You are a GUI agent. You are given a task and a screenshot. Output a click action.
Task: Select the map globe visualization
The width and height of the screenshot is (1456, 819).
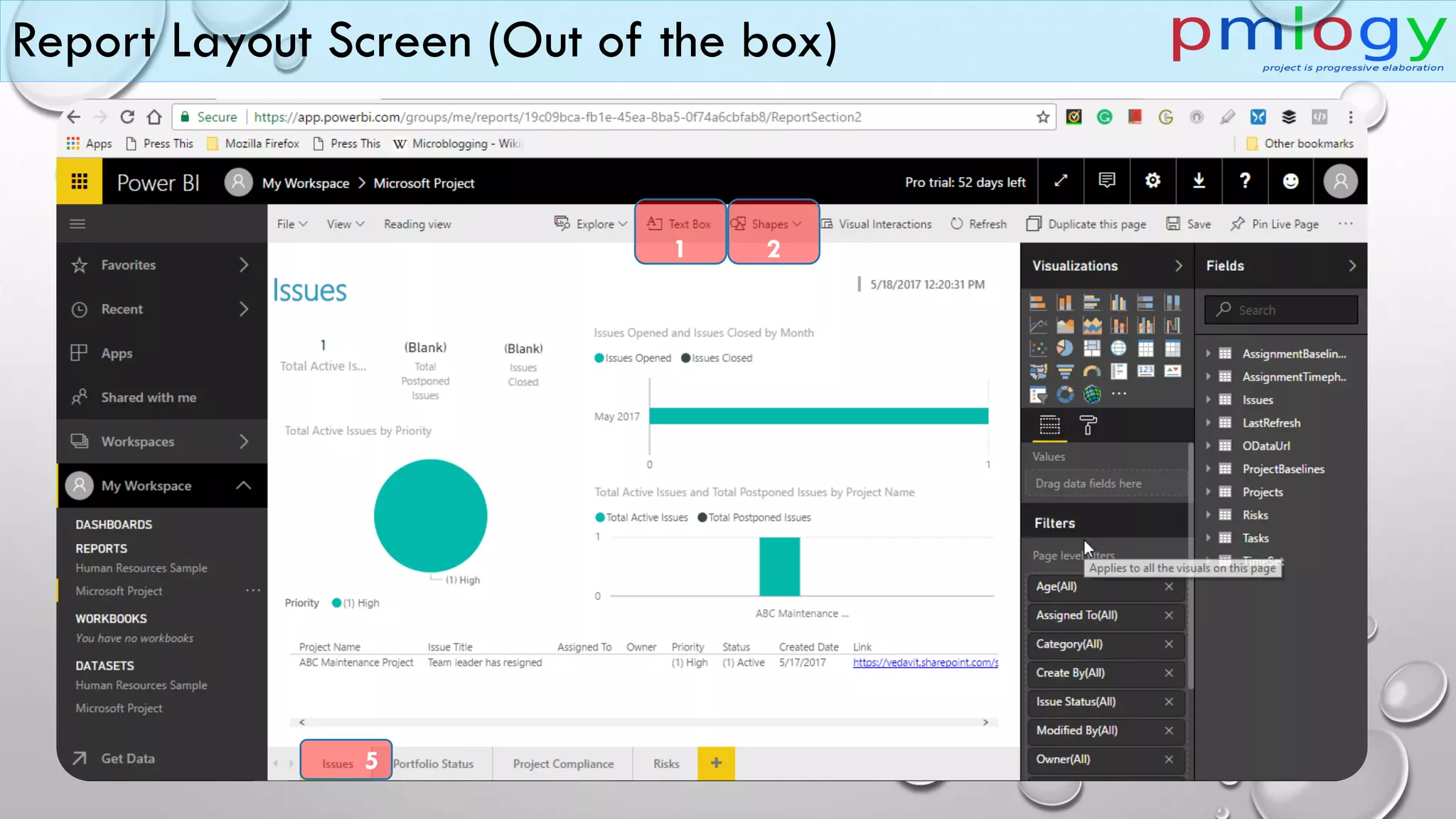pyautogui.click(x=1119, y=348)
